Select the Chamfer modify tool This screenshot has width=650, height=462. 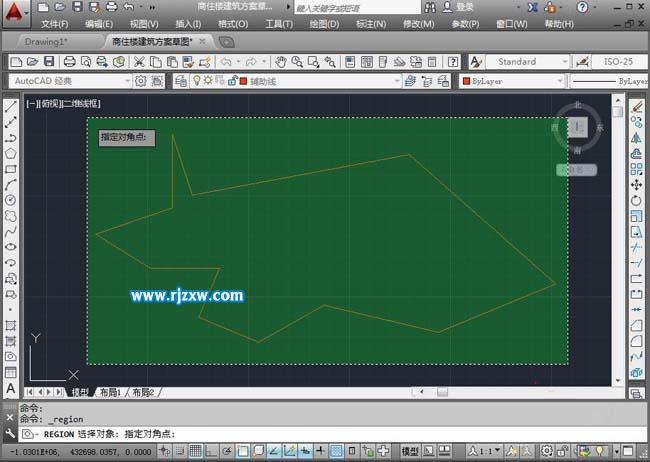[637, 326]
